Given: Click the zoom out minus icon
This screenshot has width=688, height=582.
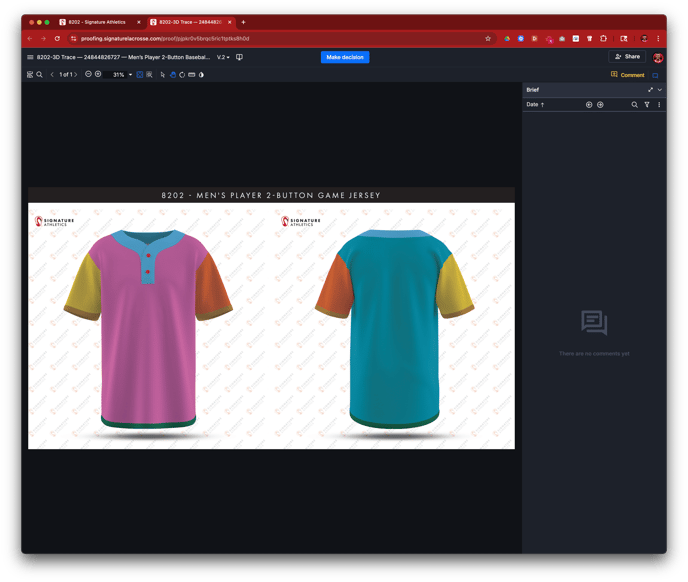Looking at the screenshot, I should (88, 74).
